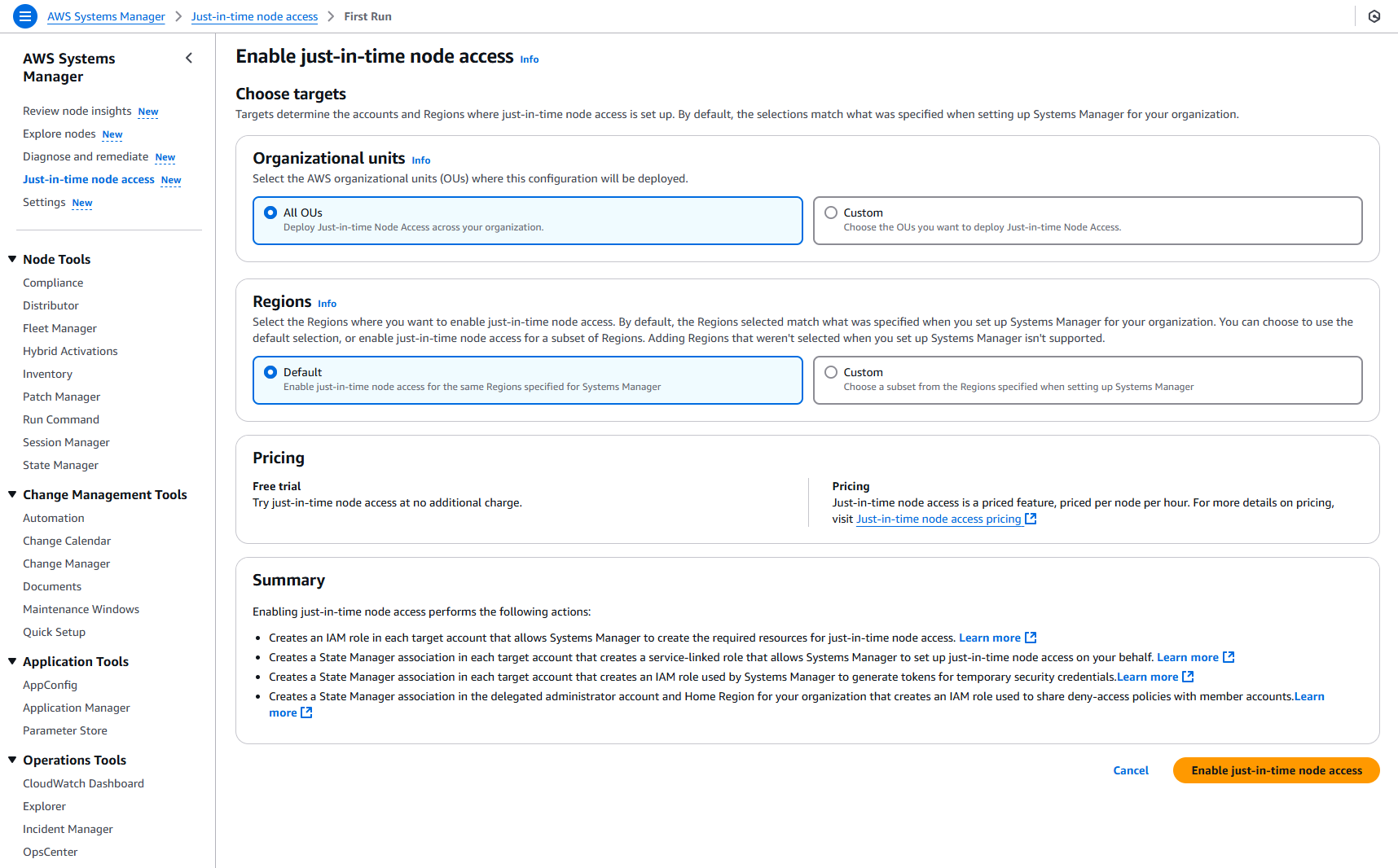
Task: Click Enable just-in-time node access button
Action: pos(1276,770)
